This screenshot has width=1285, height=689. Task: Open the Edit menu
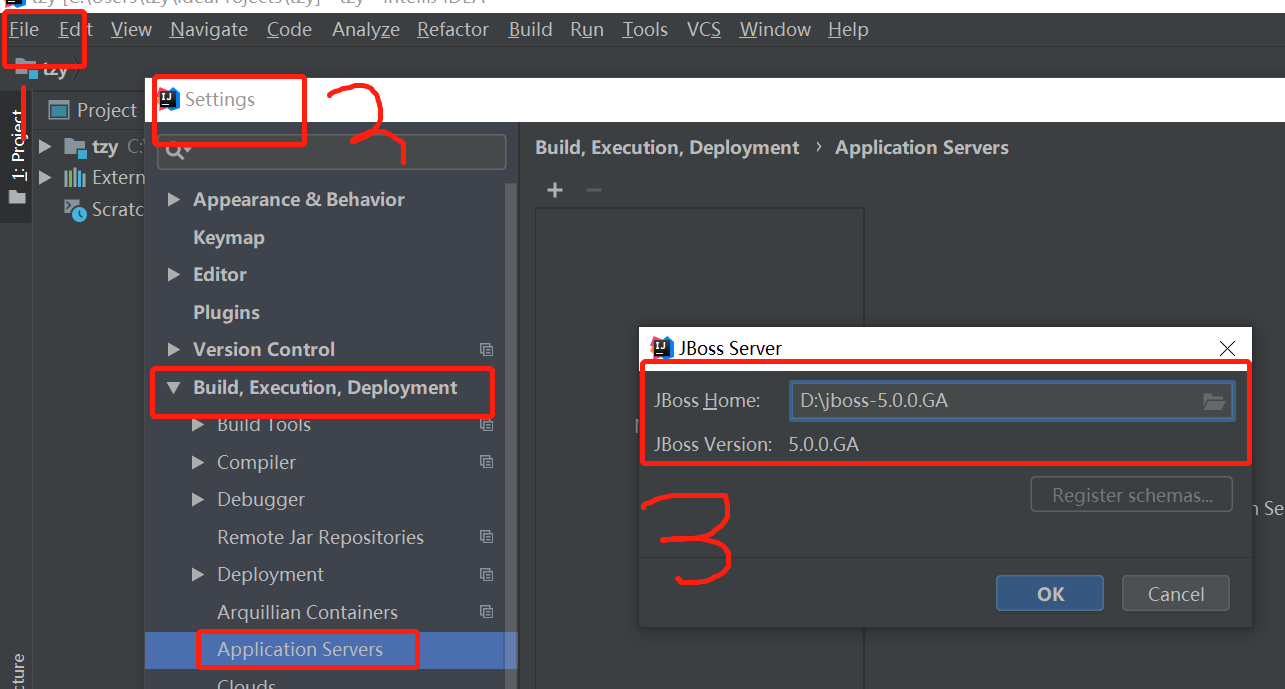click(x=75, y=30)
